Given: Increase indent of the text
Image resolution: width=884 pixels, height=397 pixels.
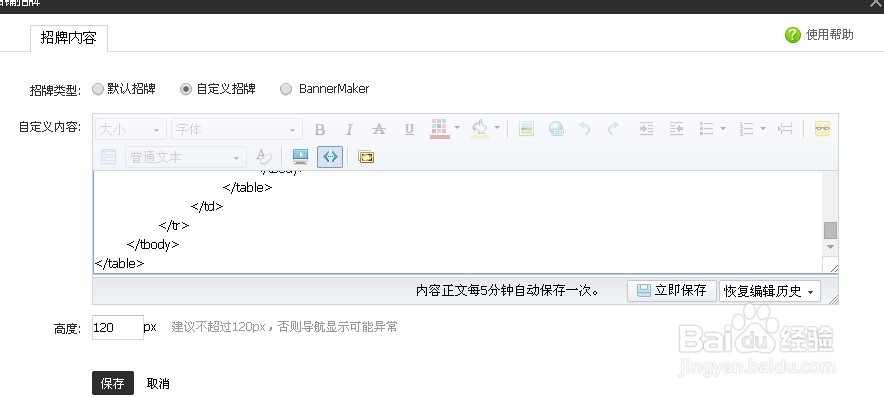Looking at the screenshot, I should [646, 129].
